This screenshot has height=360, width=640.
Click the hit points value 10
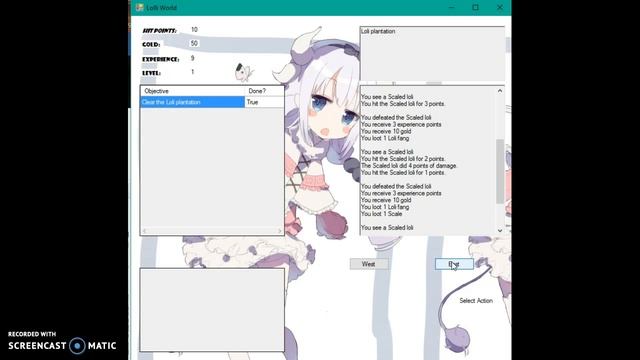tap(194, 30)
